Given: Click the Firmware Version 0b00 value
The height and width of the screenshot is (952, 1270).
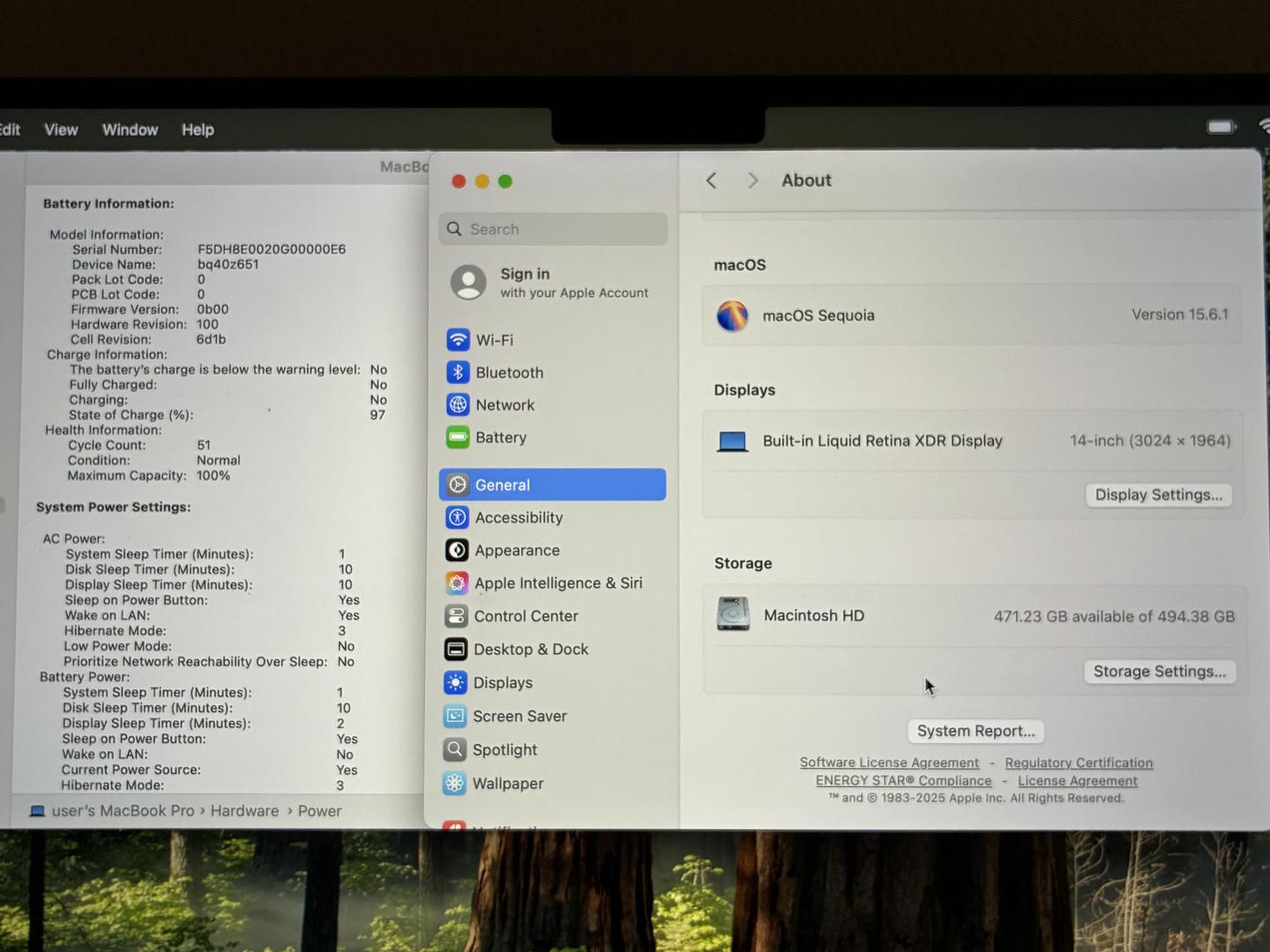Looking at the screenshot, I should click(213, 309).
